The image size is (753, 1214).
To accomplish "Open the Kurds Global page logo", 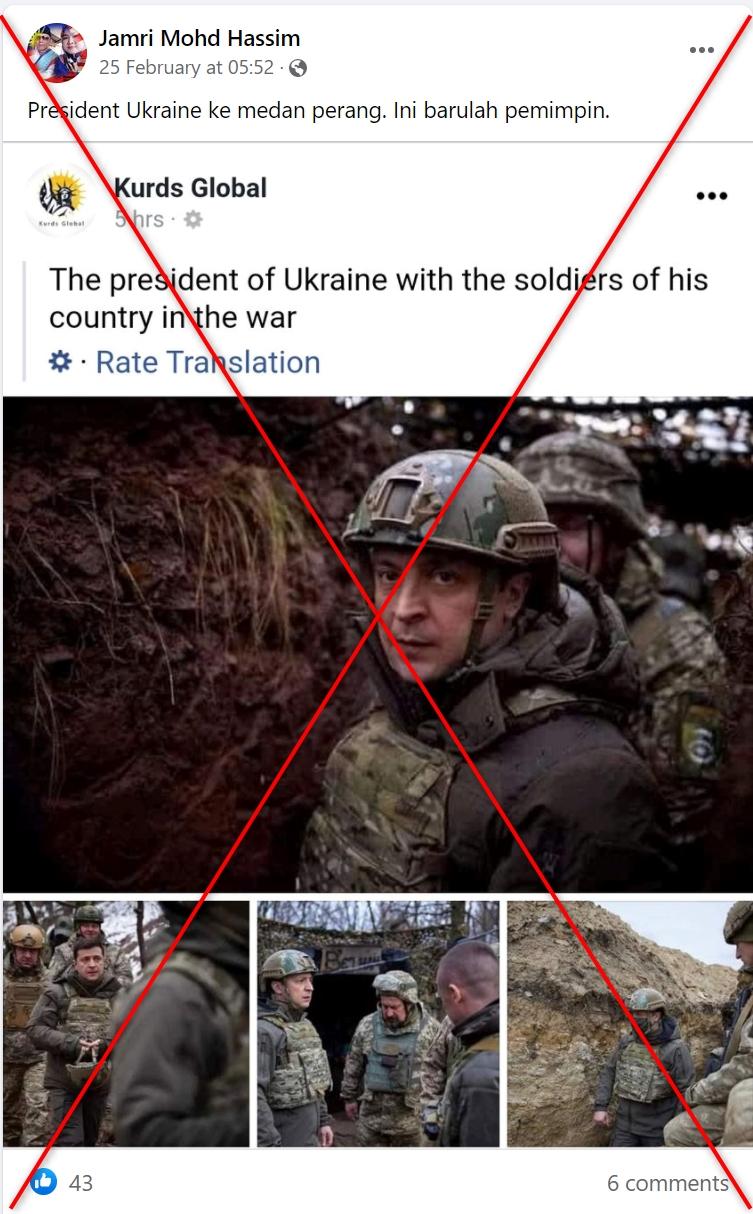I will 61,201.
